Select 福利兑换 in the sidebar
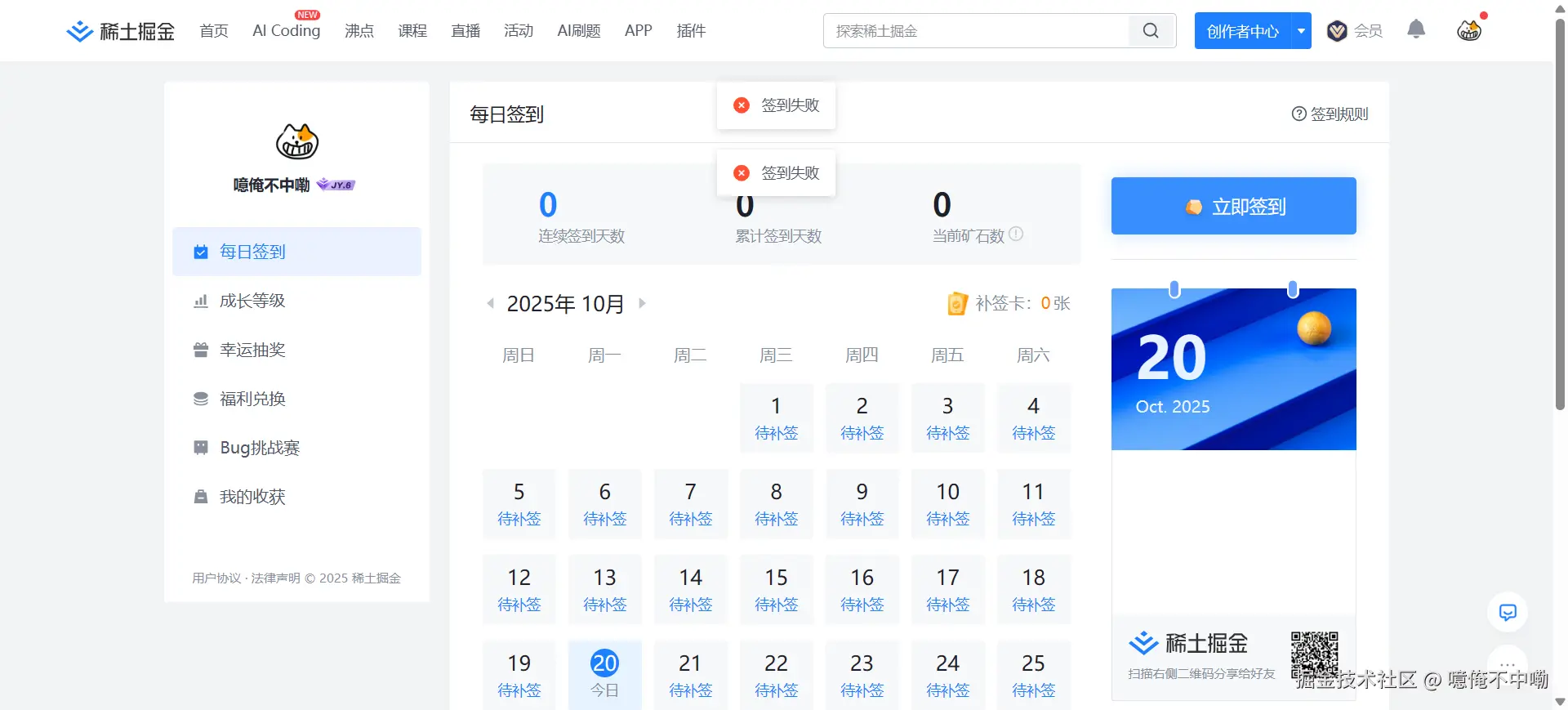1568x710 pixels. (x=296, y=399)
